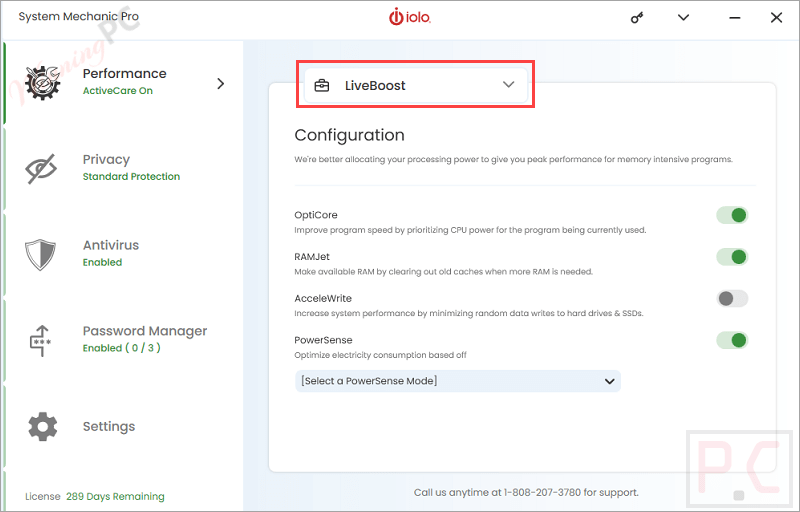Click the Standard Protection status text

[132, 176]
